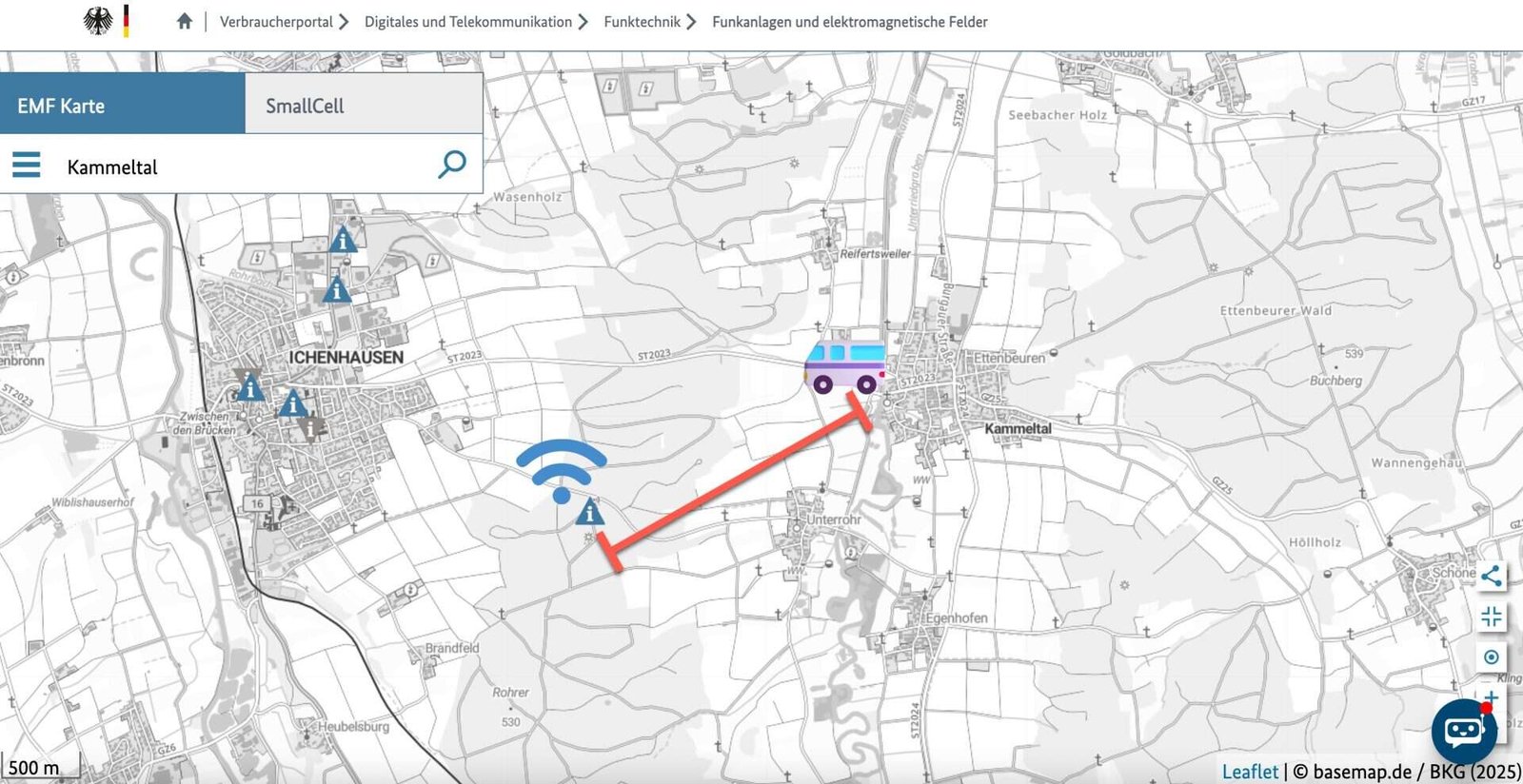The height and width of the screenshot is (784, 1523).
Task: Select the gray inverted info marker in Ichenhausen
Action: coord(311,427)
